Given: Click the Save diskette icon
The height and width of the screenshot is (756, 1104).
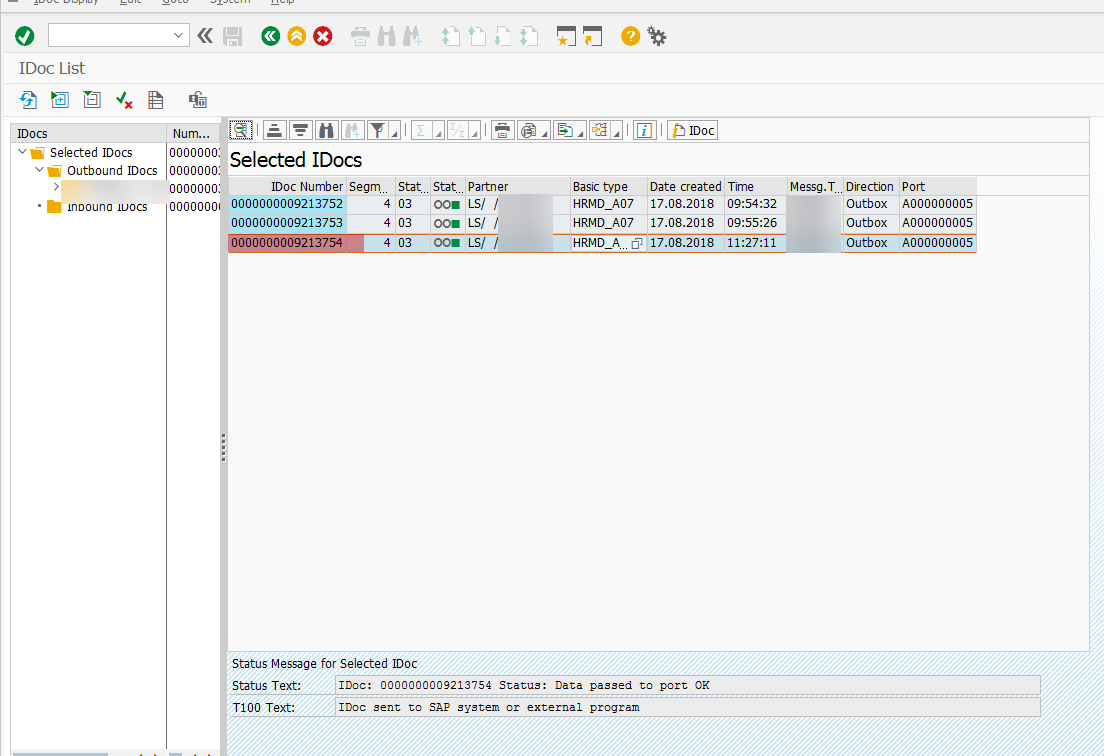Looking at the screenshot, I should click(x=232, y=36).
